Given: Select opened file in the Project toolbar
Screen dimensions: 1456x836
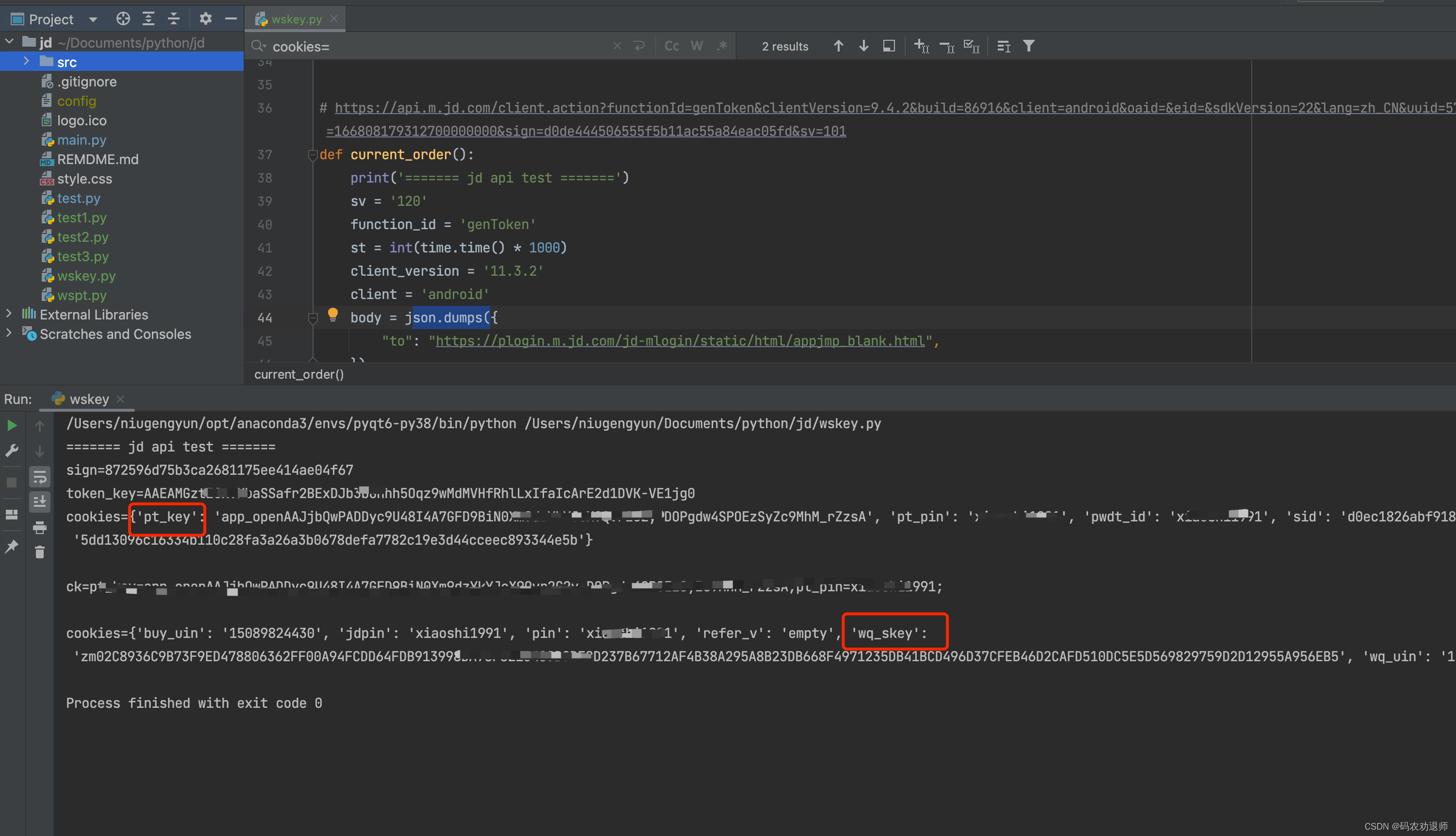Looking at the screenshot, I should tap(123, 18).
